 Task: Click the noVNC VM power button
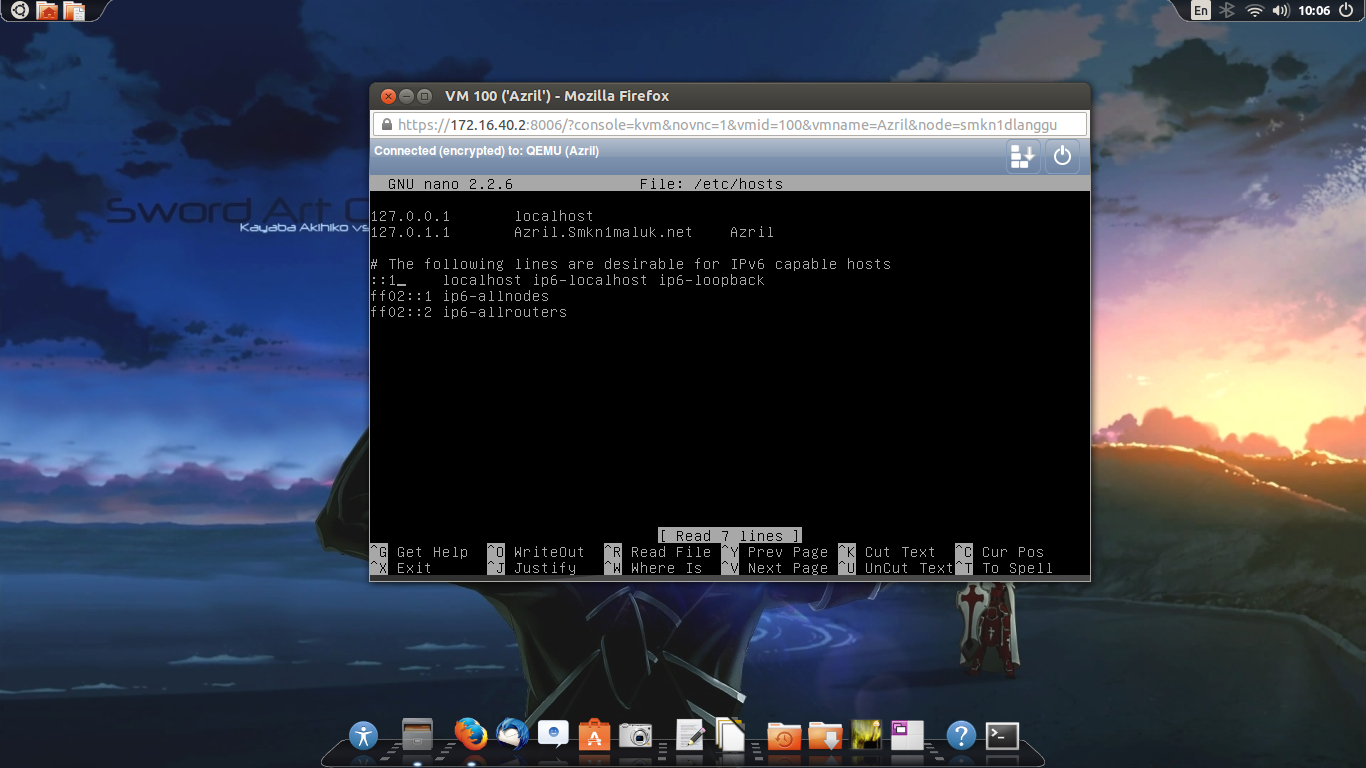click(x=1062, y=156)
